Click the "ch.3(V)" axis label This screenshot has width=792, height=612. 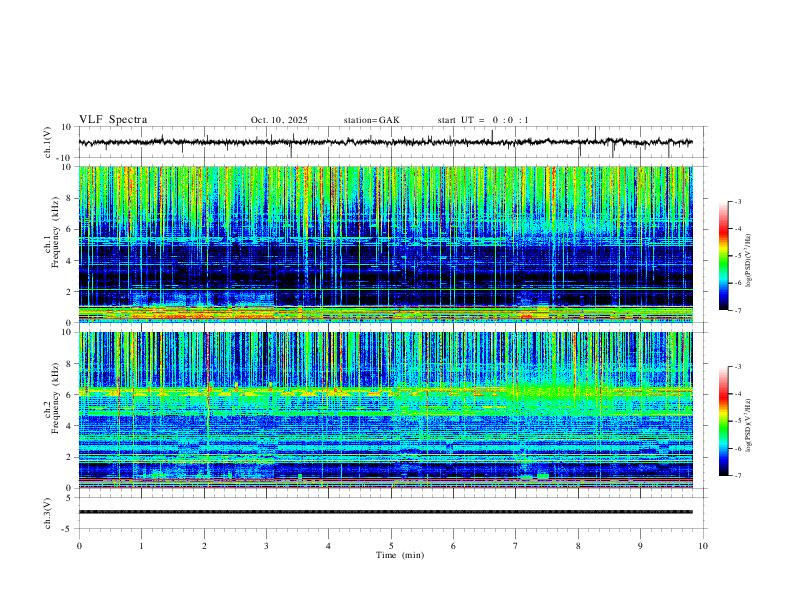coord(48,513)
